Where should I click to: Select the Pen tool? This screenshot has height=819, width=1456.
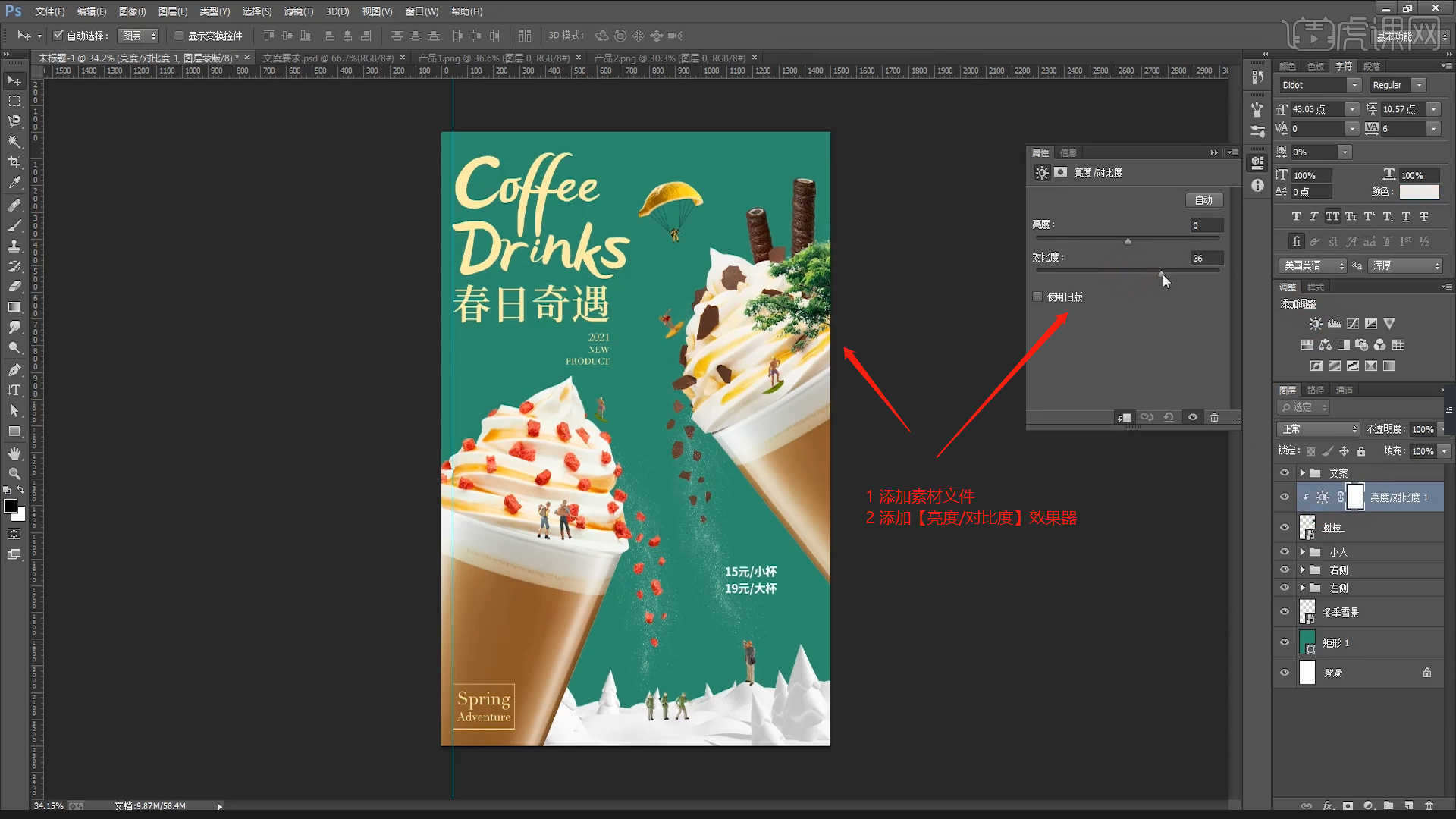coord(14,370)
